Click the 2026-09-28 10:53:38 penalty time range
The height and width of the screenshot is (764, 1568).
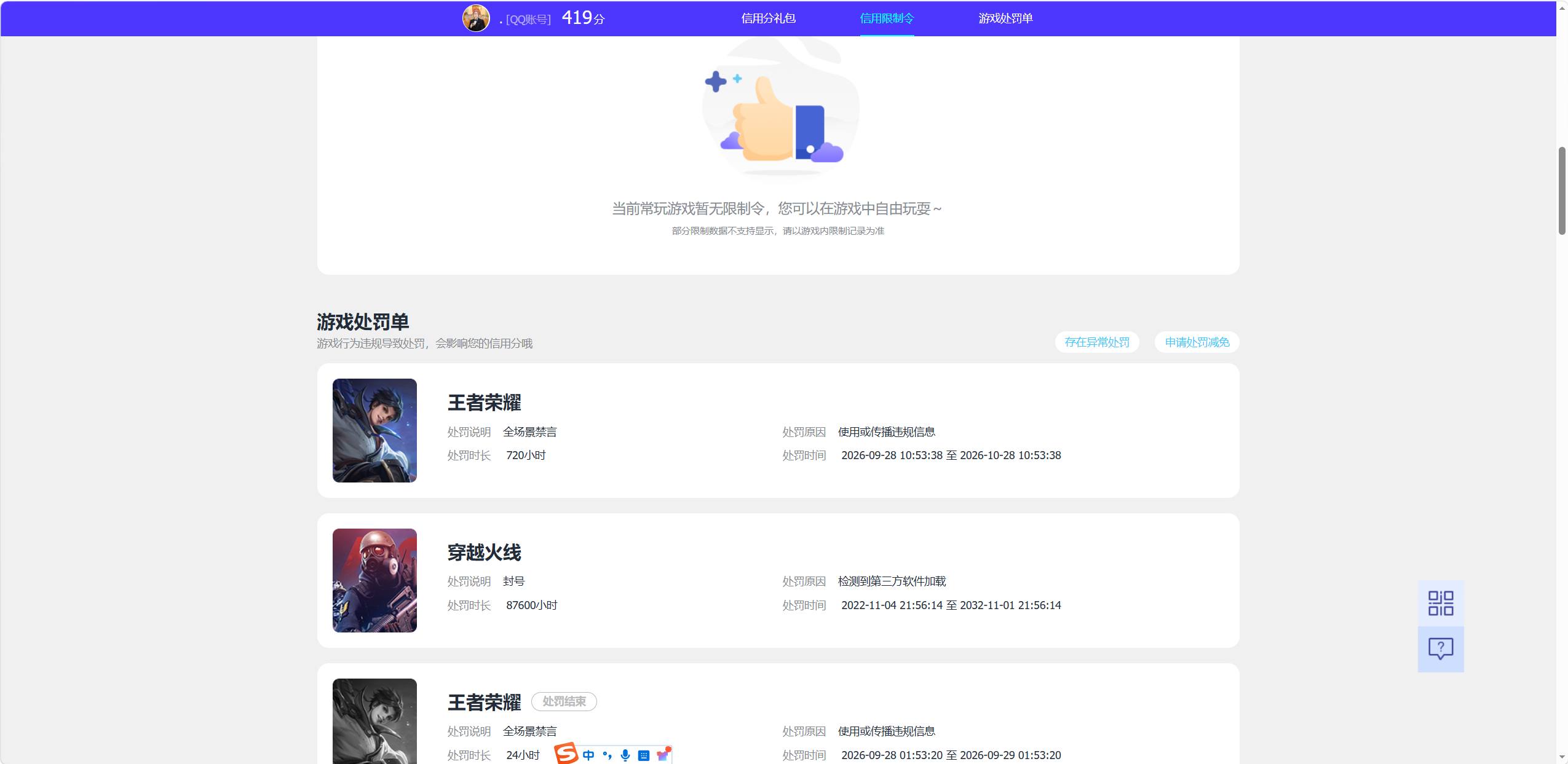point(951,455)
